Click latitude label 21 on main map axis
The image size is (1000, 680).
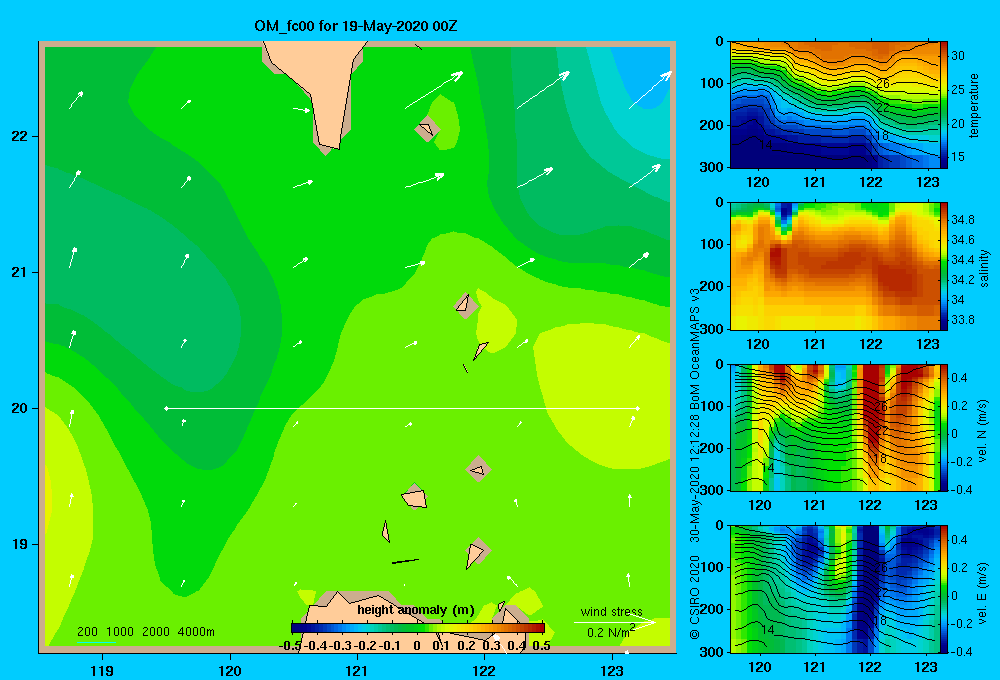tap(20, 272)
